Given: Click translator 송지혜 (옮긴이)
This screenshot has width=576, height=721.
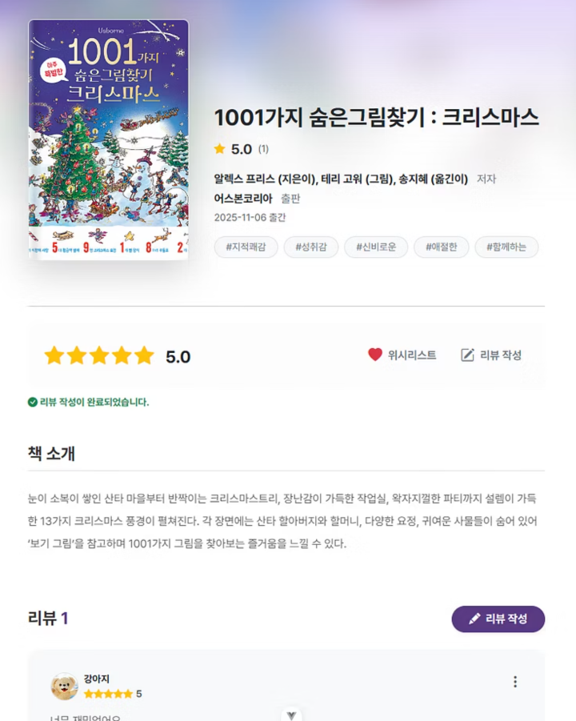Looking at the screenshot, I should point(433,179).
